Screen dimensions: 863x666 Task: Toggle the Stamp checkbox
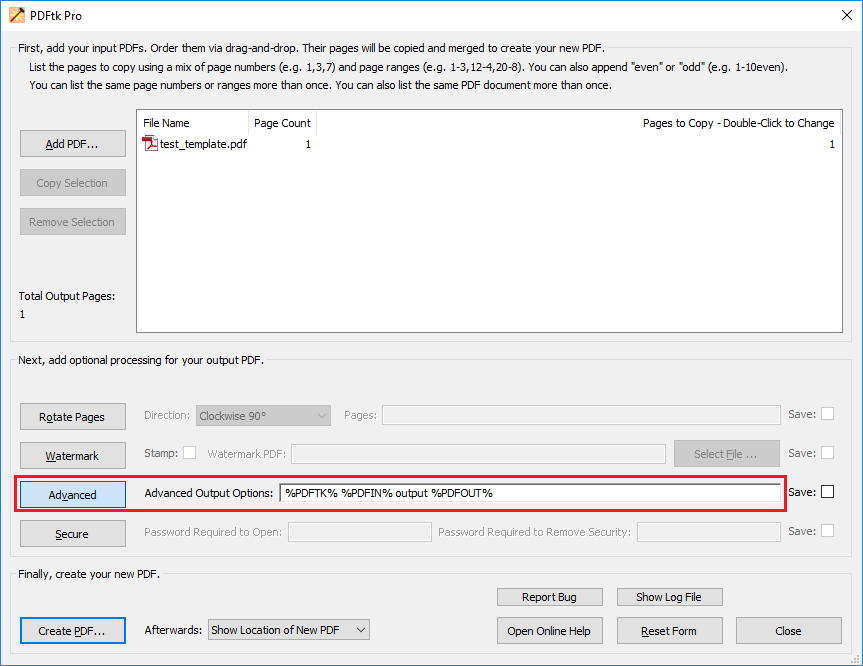tap(189, 453)
